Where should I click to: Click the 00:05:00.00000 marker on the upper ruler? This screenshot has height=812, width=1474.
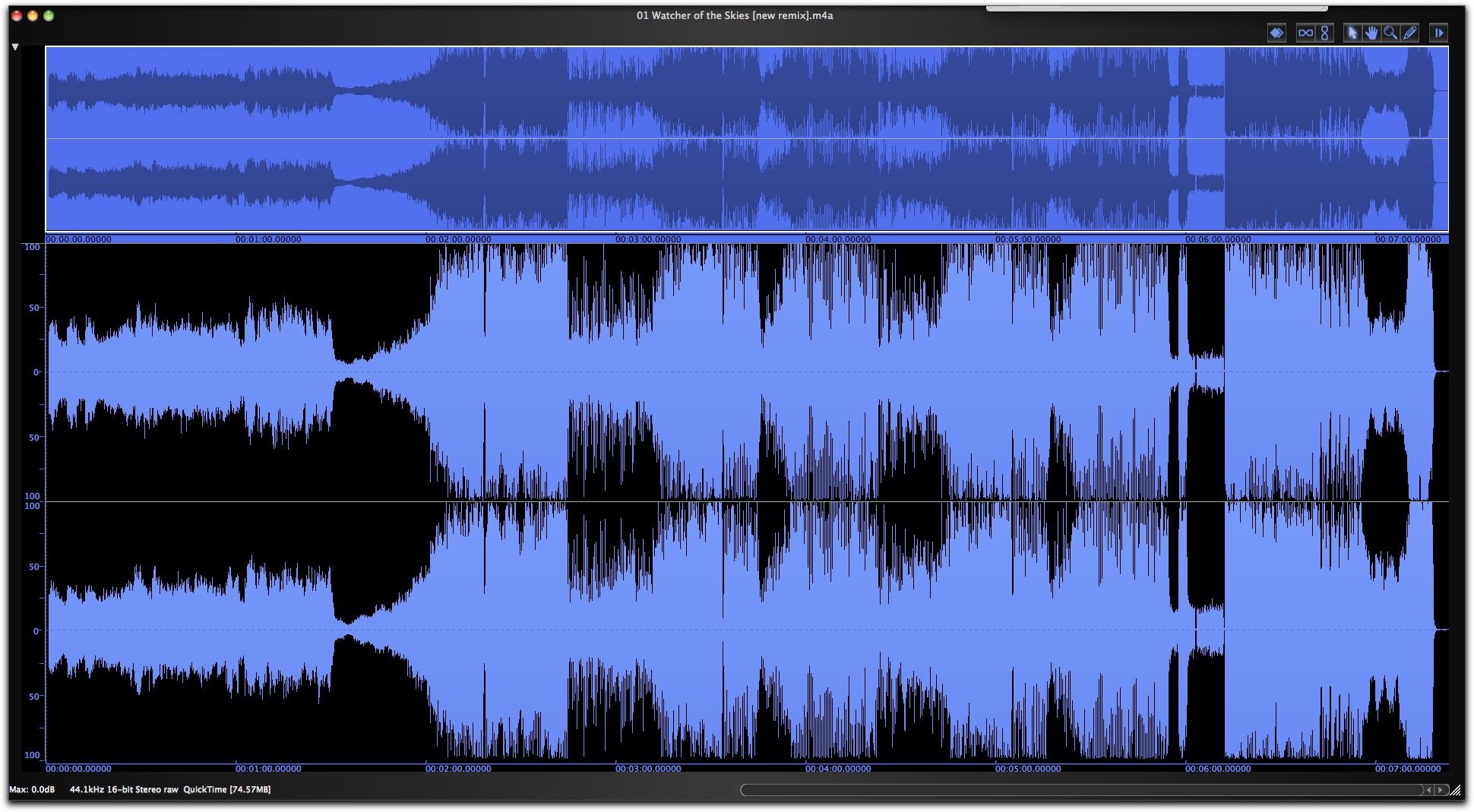[x=1028, y=239]
